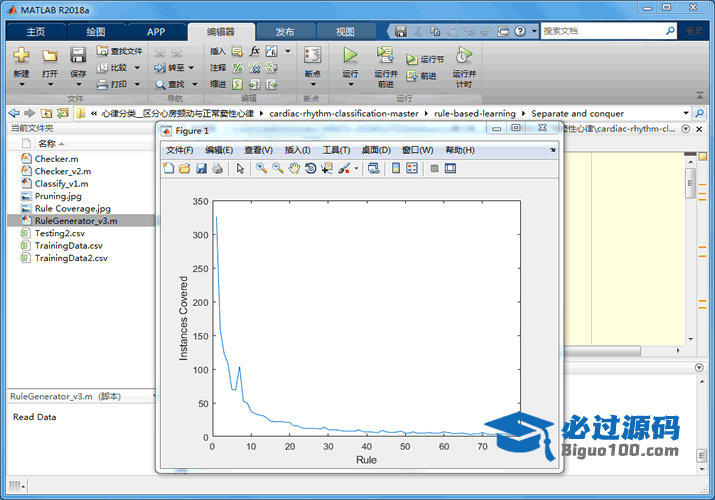Click the 断点 (Breakpoints) icon
Viewport: 715px width, 500px height.
click(x=313, y=55)
